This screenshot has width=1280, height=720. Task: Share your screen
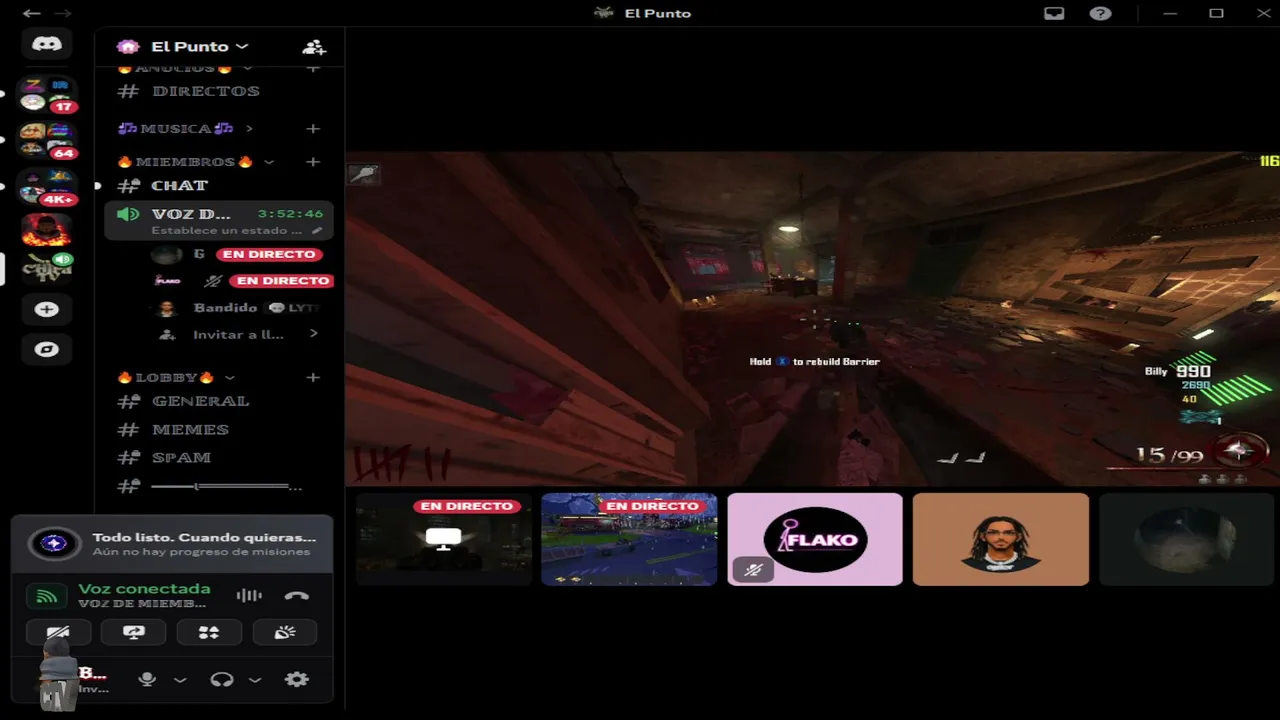pyautogui.click(x=134, y=632)
